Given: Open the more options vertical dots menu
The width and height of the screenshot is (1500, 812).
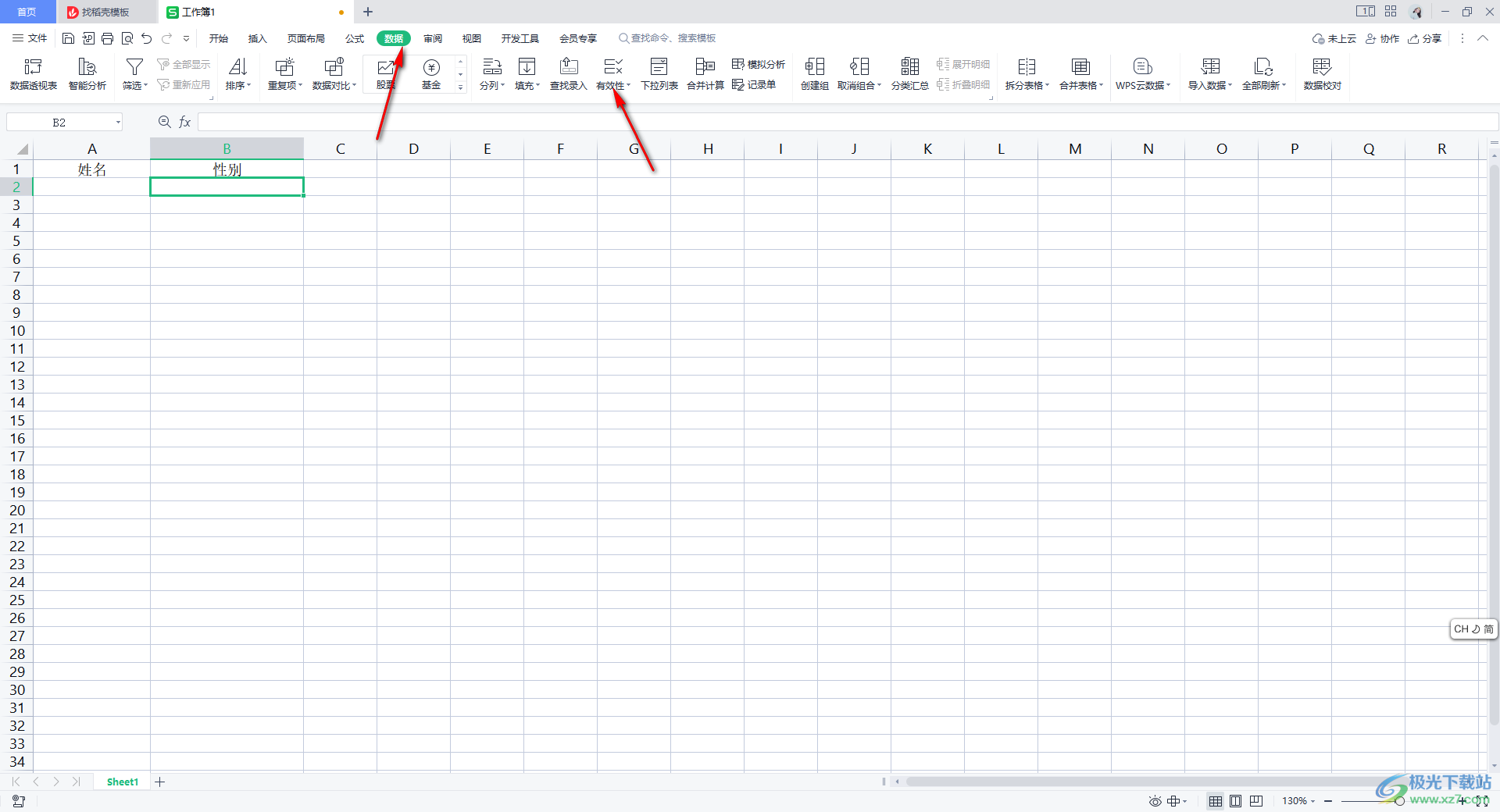Looking at the screenshot, I should (1462, 38).
